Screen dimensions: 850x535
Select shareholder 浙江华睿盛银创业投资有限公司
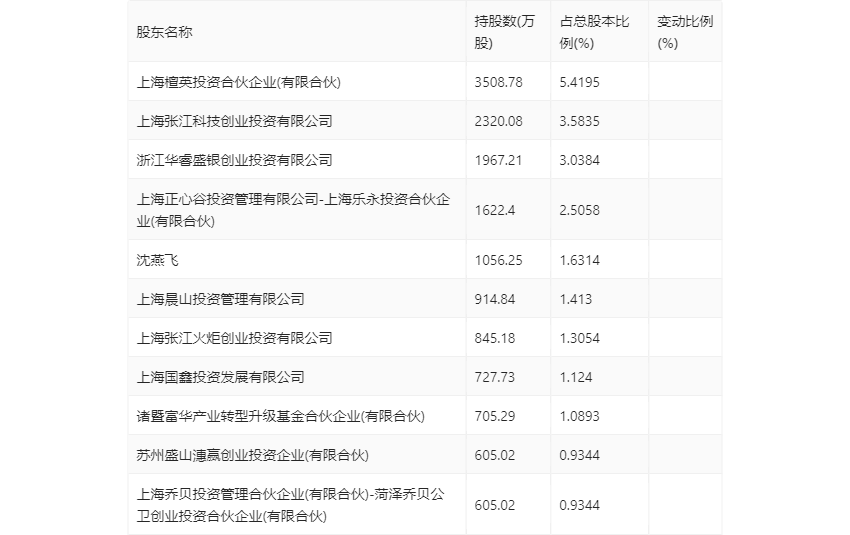[234, 160]
